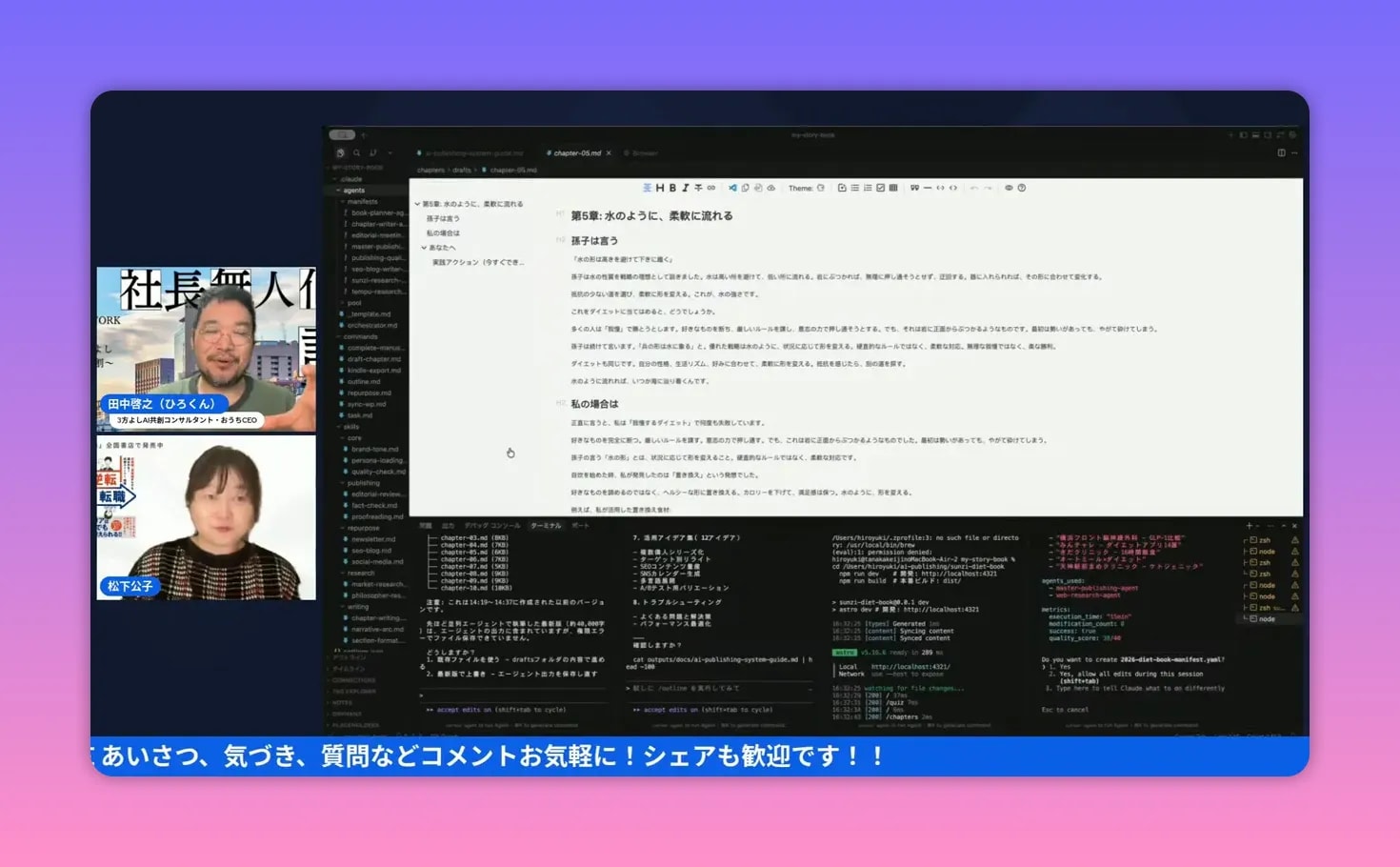Insert heading with the H icon

[x=660, y=189]
